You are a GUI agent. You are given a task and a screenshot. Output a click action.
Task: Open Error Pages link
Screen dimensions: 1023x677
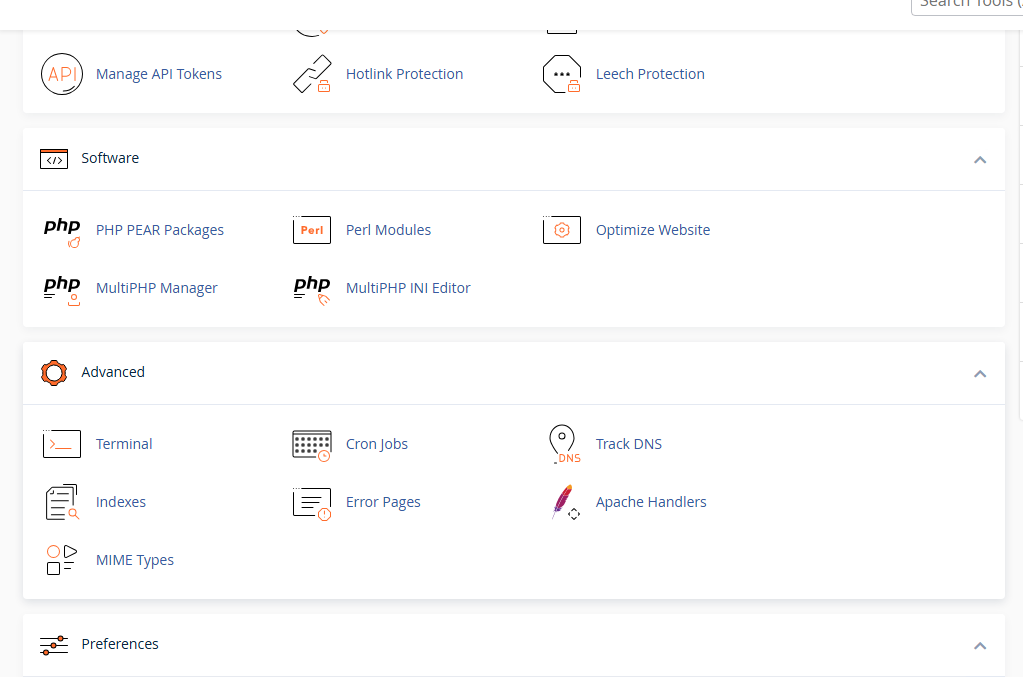383,502
